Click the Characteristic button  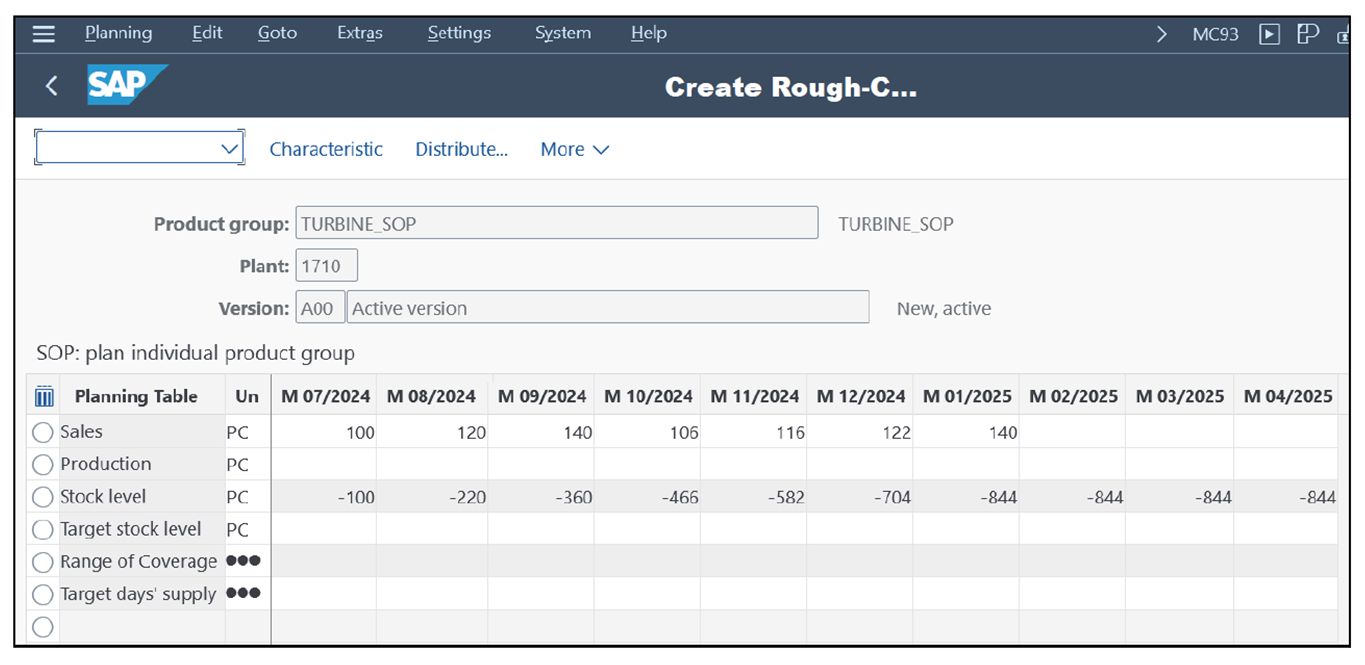pos(326,149)
